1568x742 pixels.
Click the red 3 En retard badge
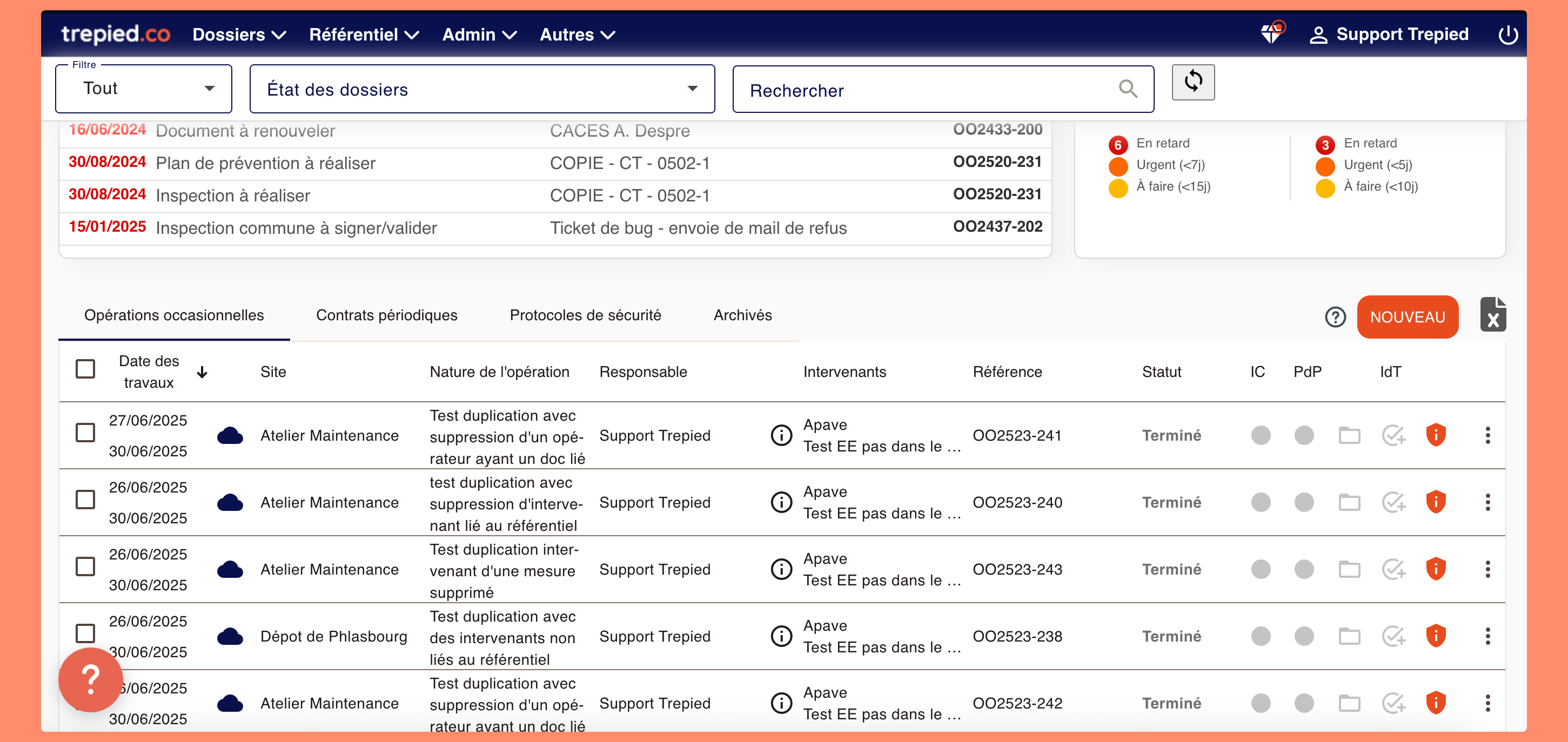tap(1325, 145)
